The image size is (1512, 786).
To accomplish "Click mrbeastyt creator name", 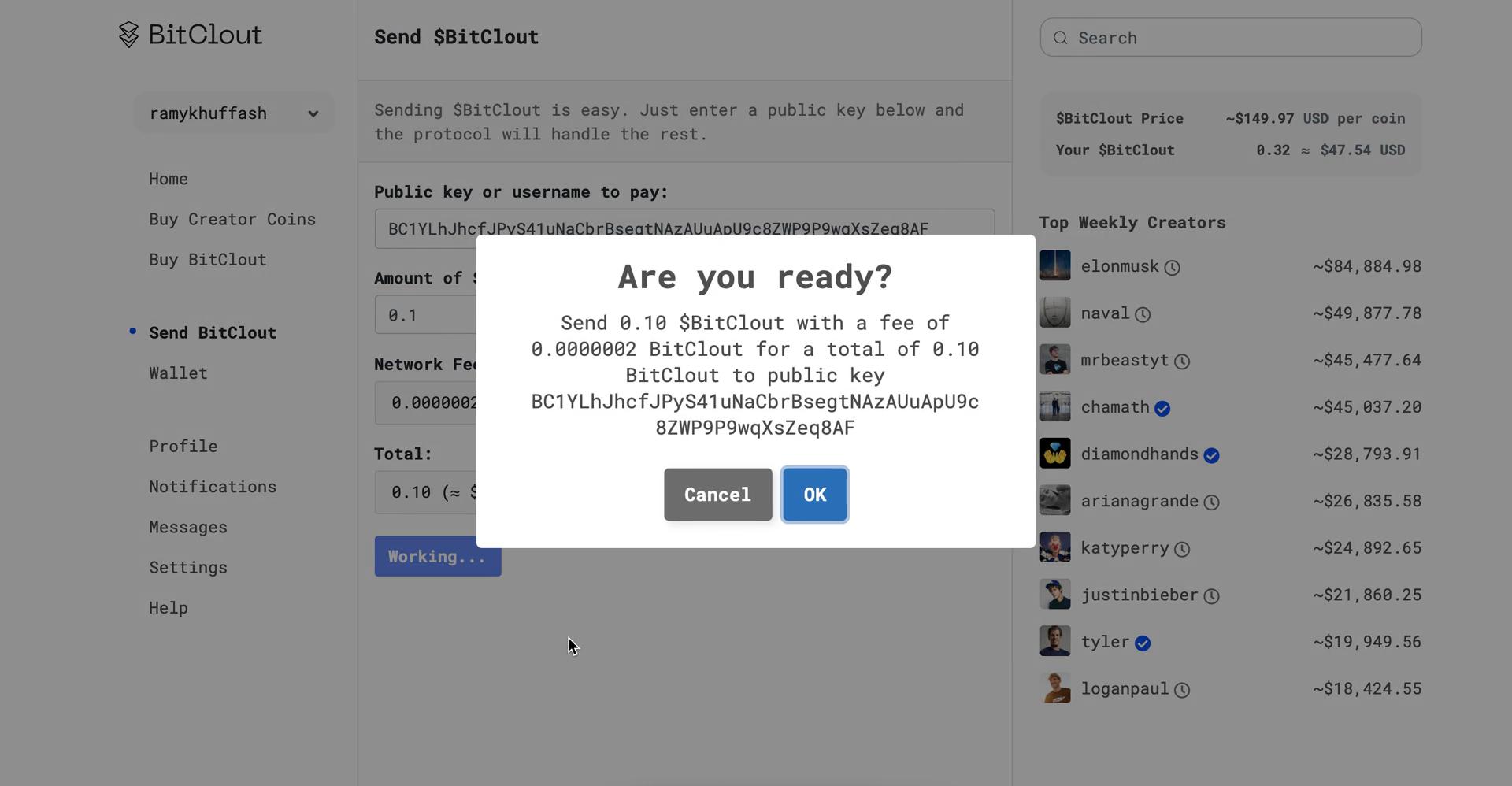I will 1125,360.
